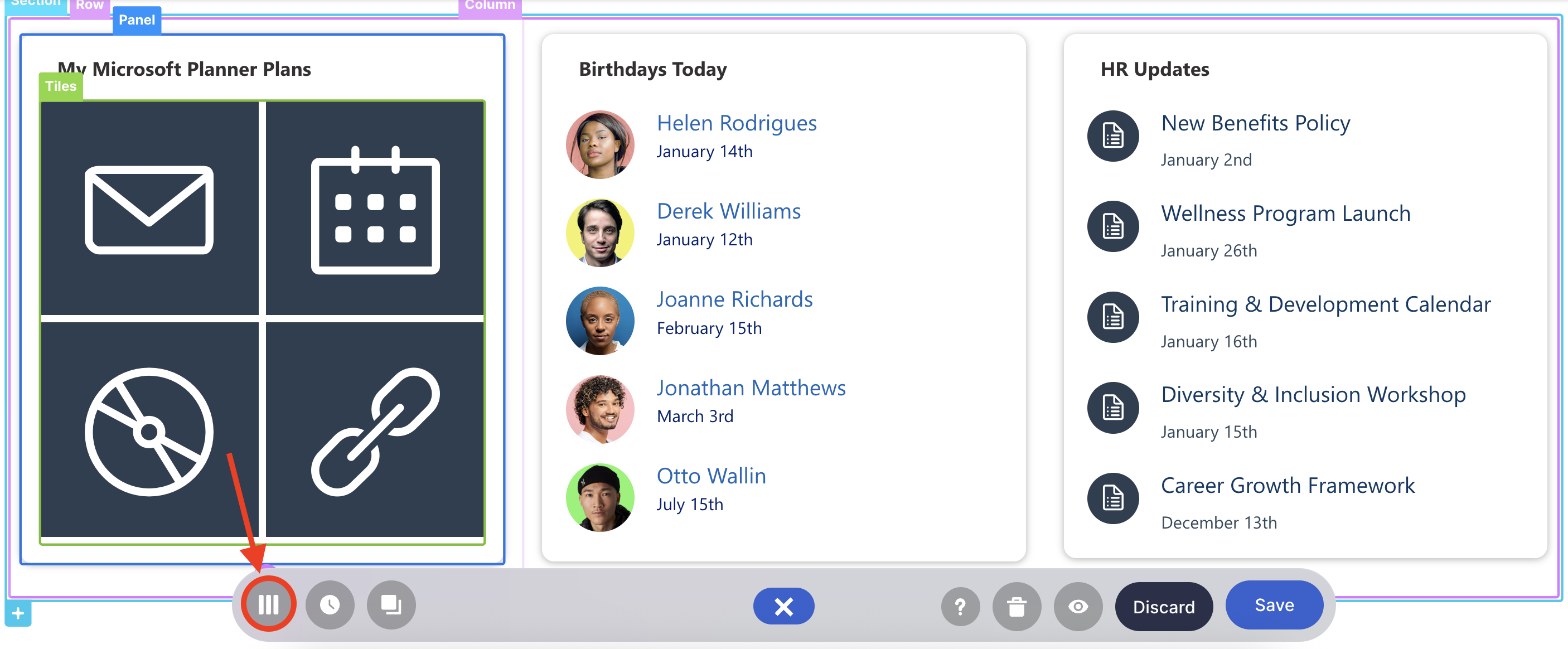Screen dimensions: 1568x649
Task: Close the toolbar with blue X button
Action: click(783, 606)
